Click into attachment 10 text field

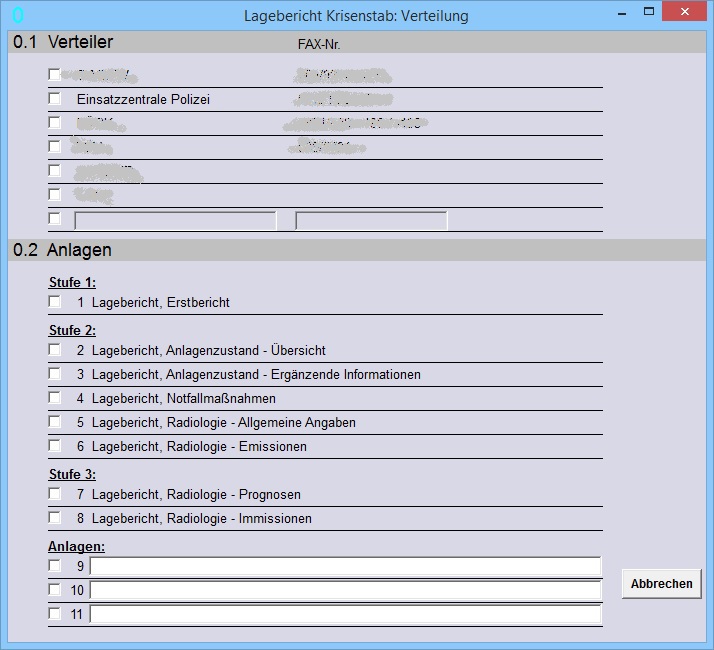(345, 590)
